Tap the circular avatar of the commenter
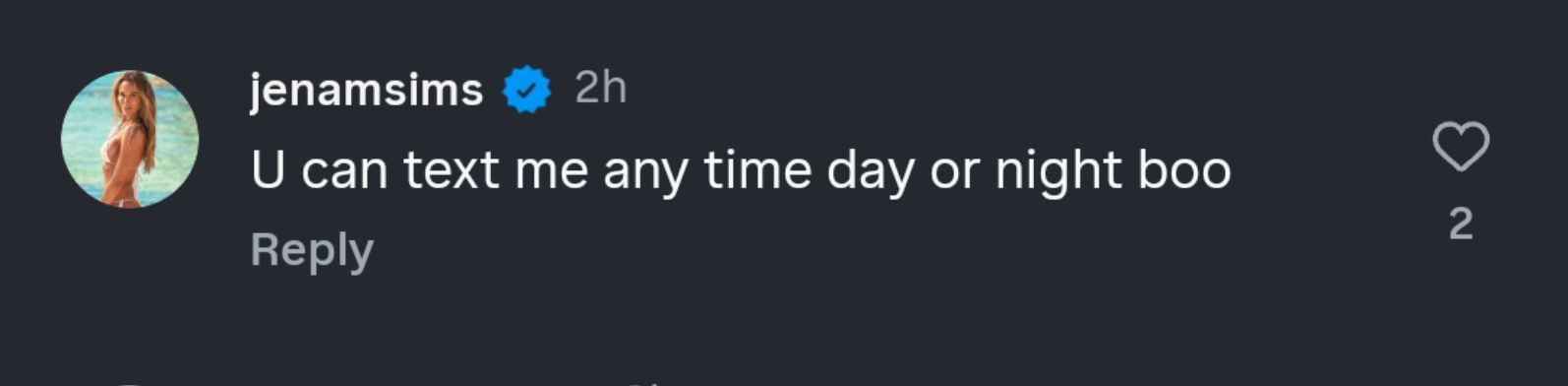 [130, 139]
